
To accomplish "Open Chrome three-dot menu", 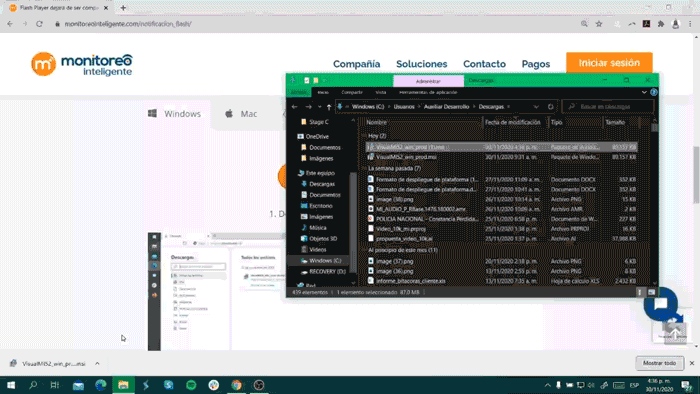I will (690, 24).
